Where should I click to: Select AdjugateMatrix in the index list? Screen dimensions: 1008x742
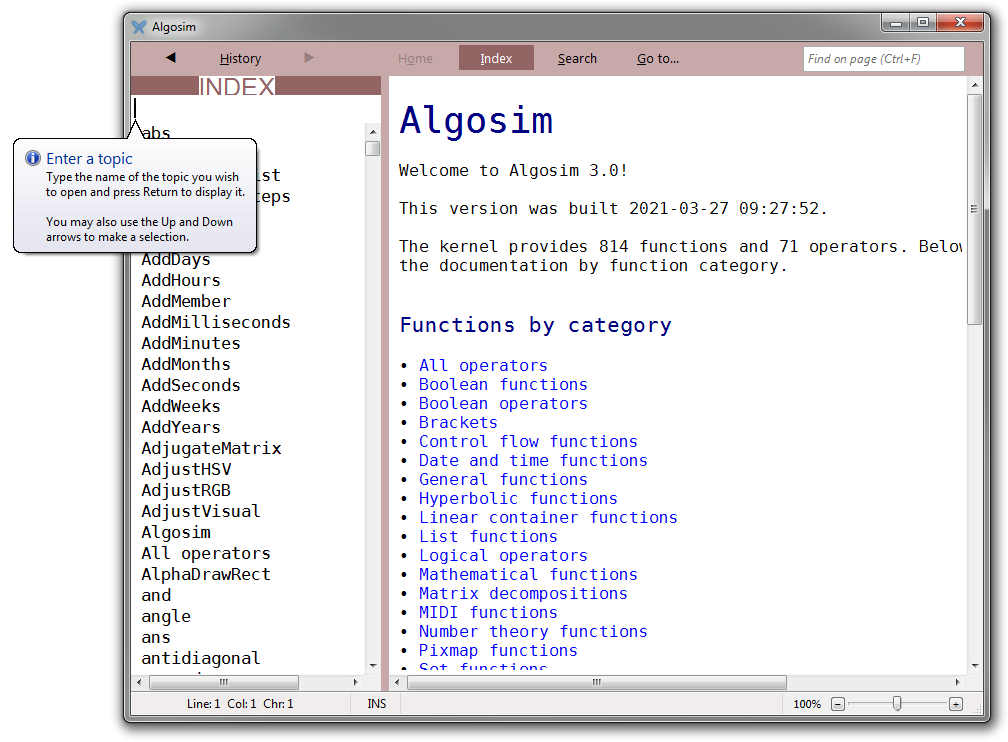[x=211, y=448]
